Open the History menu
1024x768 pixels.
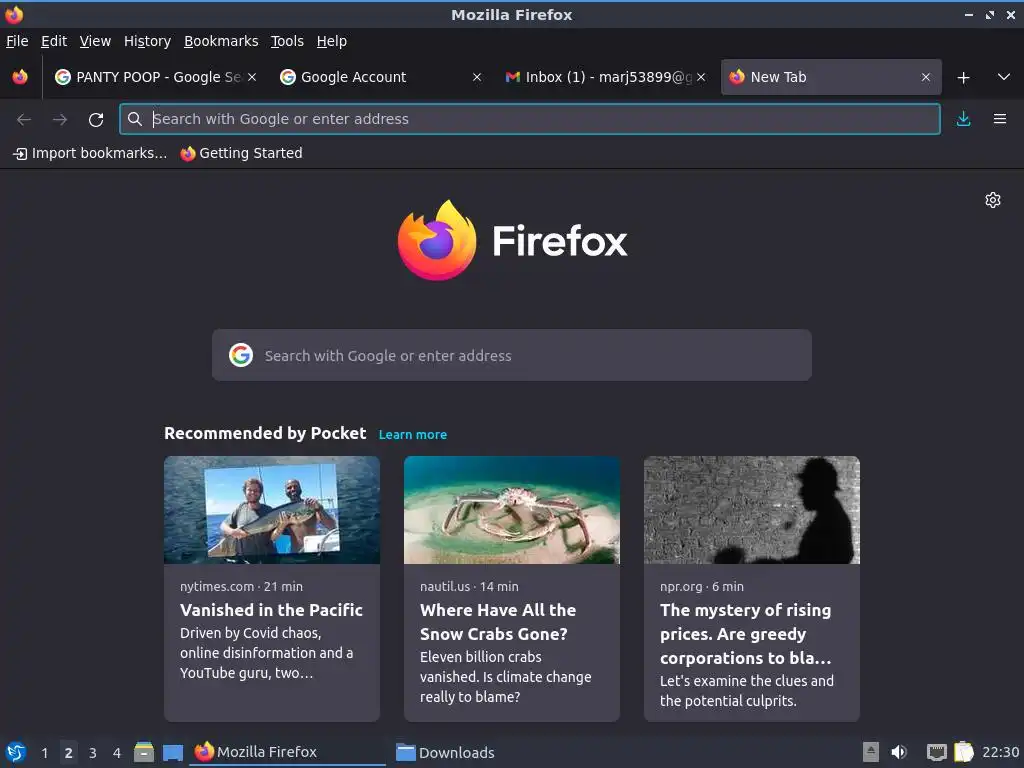147,41
